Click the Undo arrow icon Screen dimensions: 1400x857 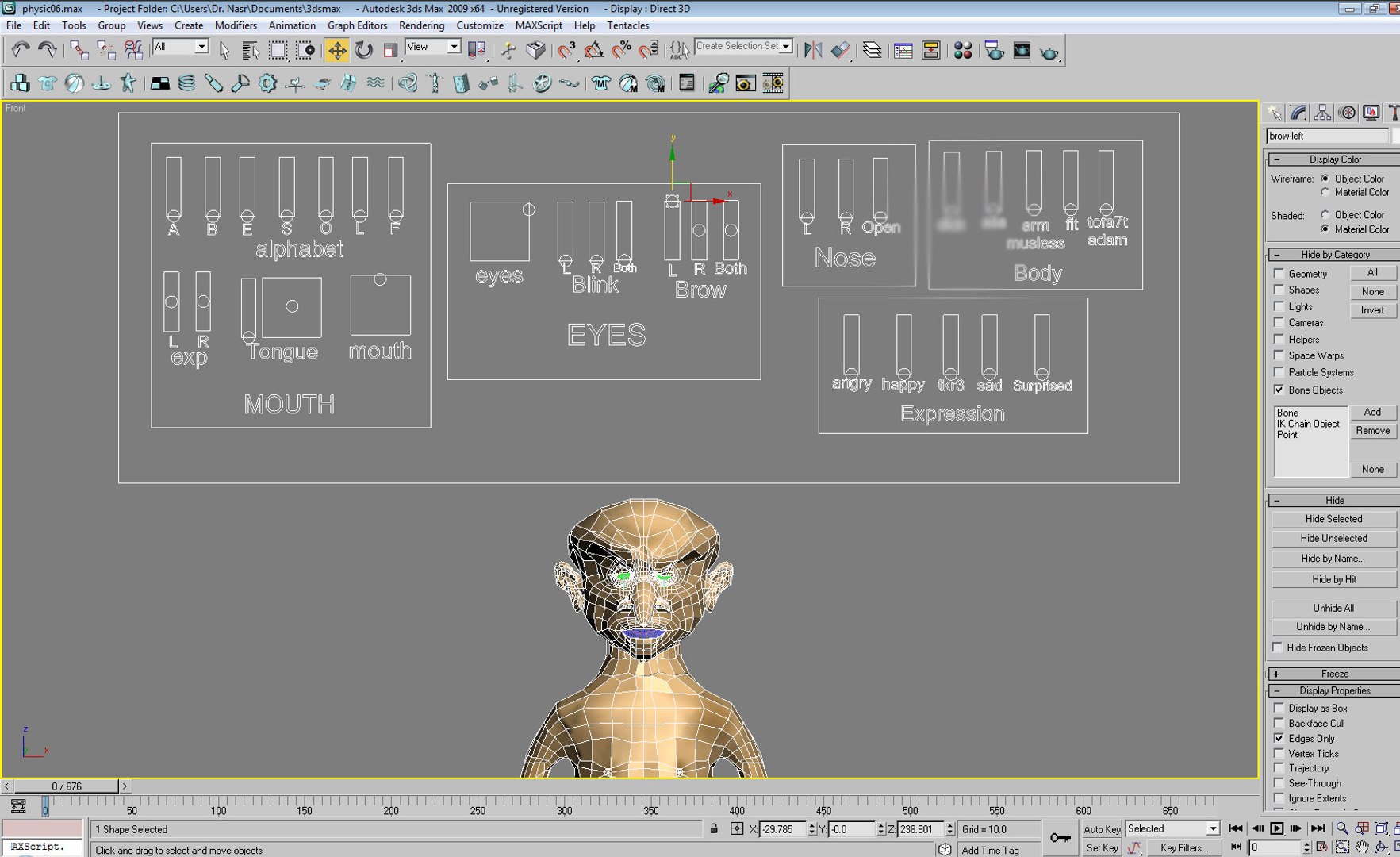click(x=21, y=50)
